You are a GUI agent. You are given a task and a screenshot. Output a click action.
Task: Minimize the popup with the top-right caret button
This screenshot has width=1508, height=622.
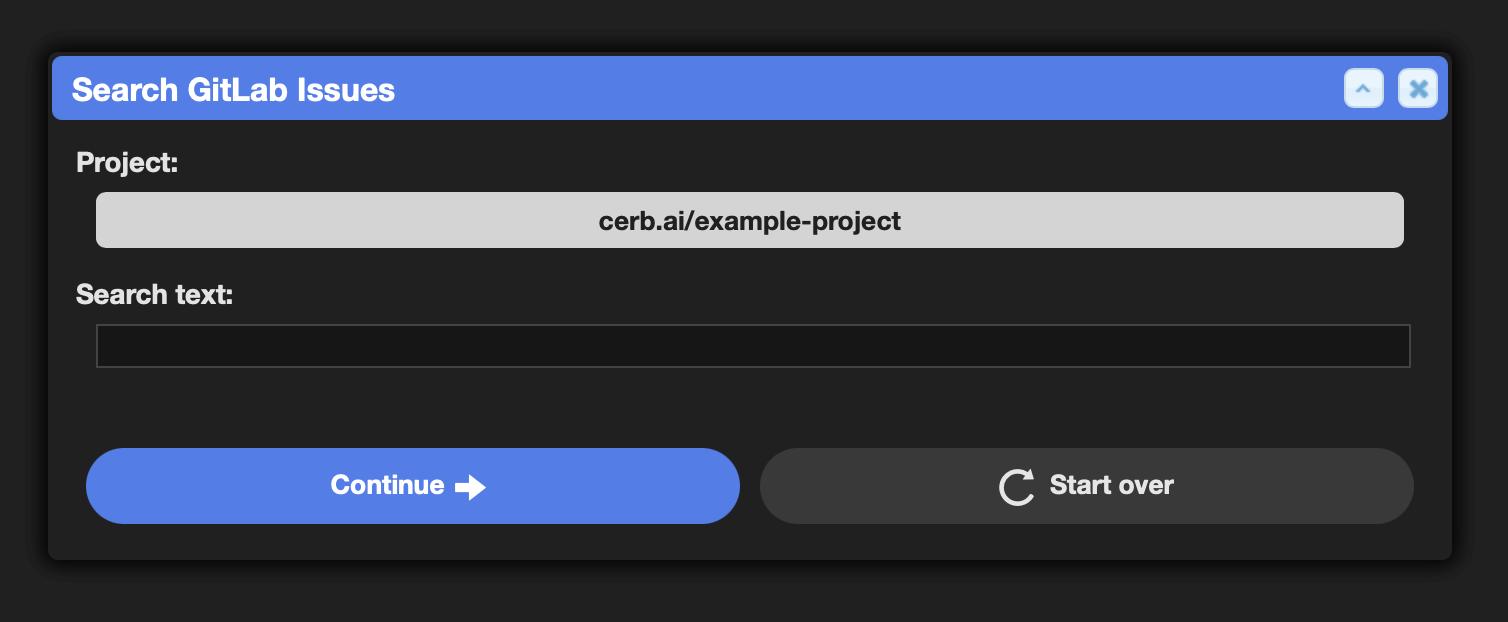[1364, 89]
